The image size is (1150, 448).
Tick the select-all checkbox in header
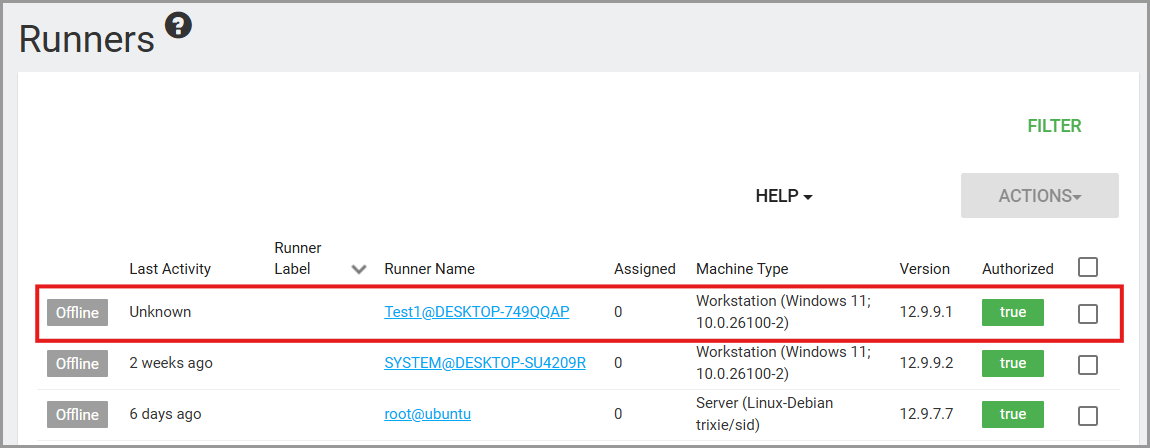pyautogui.click(x=1088, y=267)
